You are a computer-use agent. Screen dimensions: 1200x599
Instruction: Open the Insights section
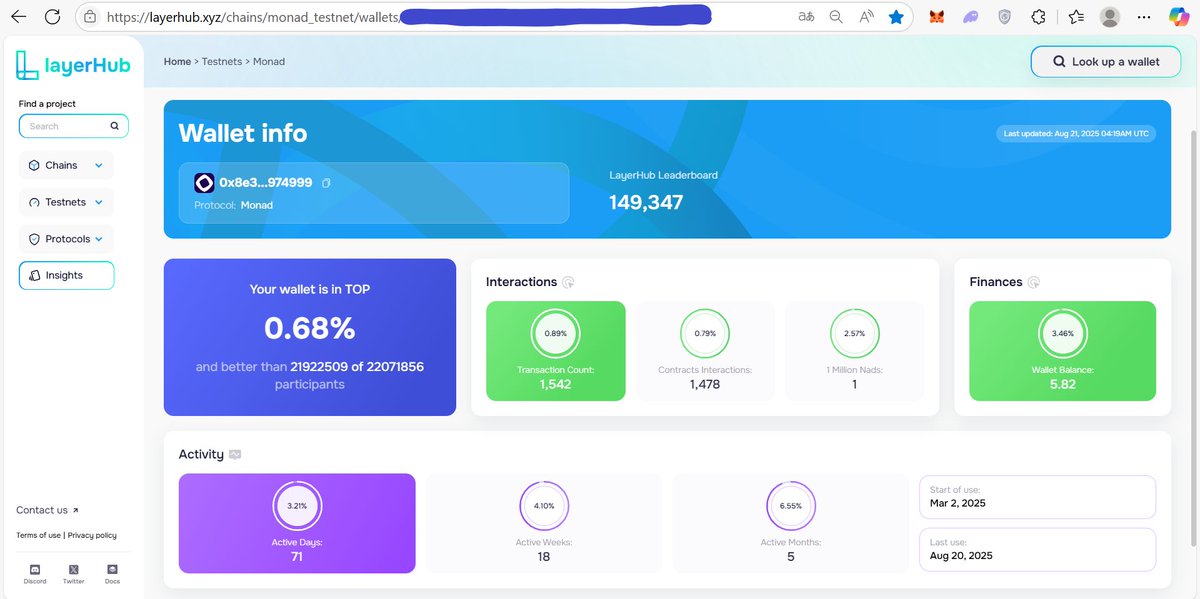pyautogui.click(x=66, y=275)
